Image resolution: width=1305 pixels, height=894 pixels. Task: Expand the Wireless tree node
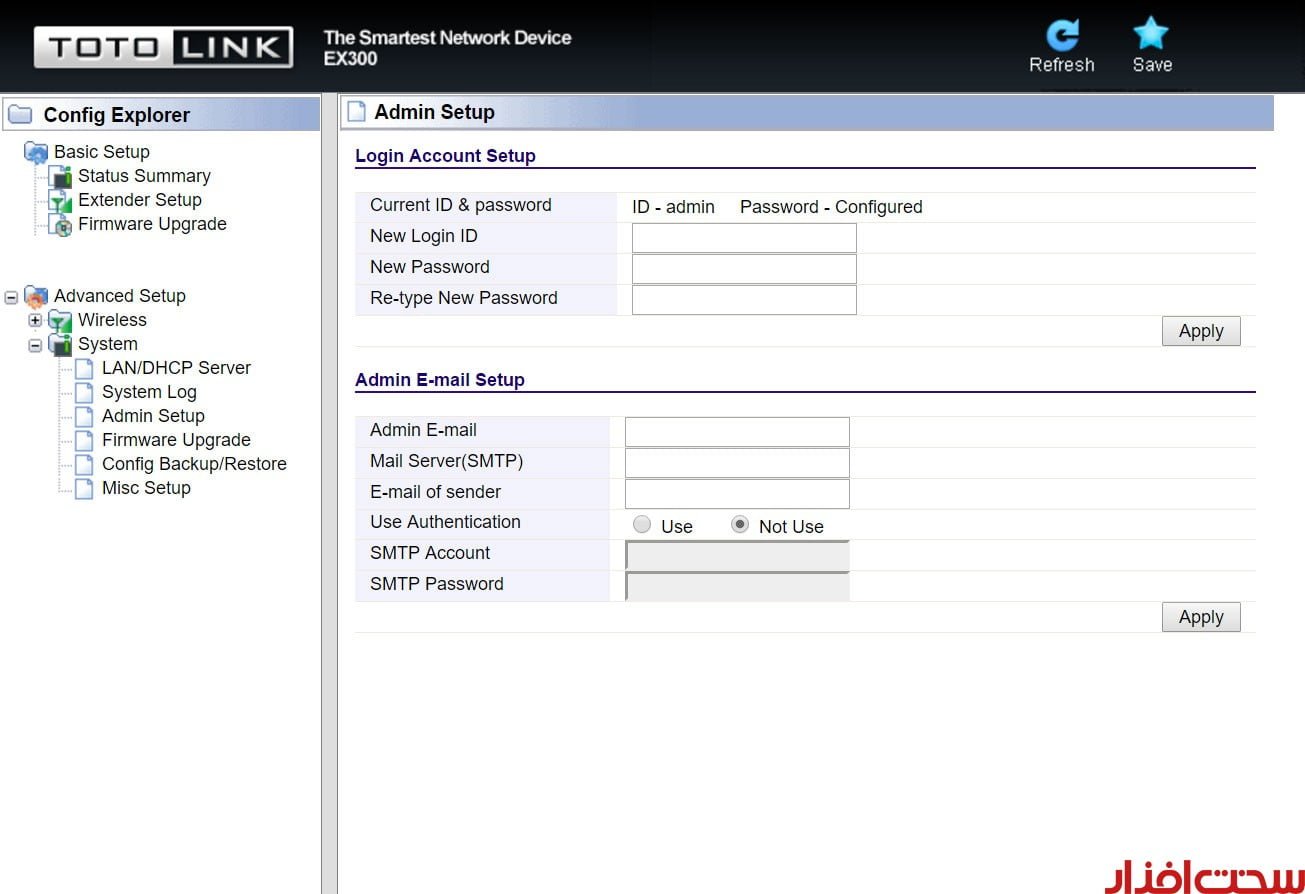coord(35,321)
